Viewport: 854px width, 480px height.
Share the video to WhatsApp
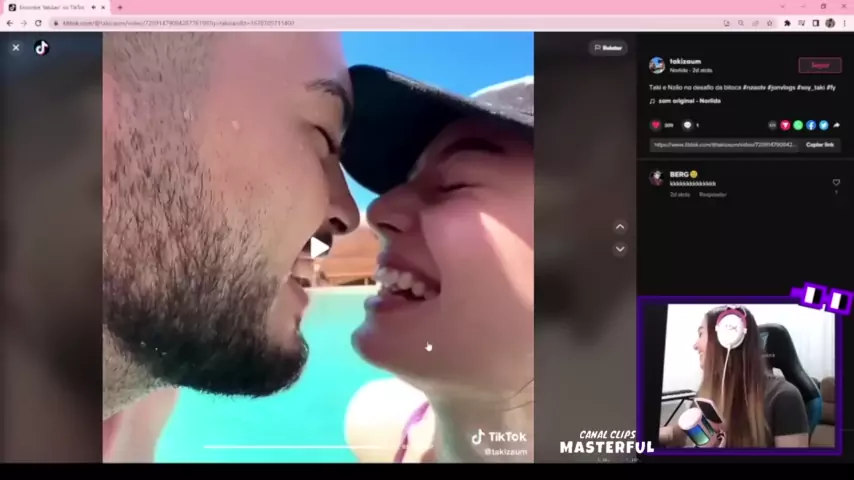(x=798, y=125)
